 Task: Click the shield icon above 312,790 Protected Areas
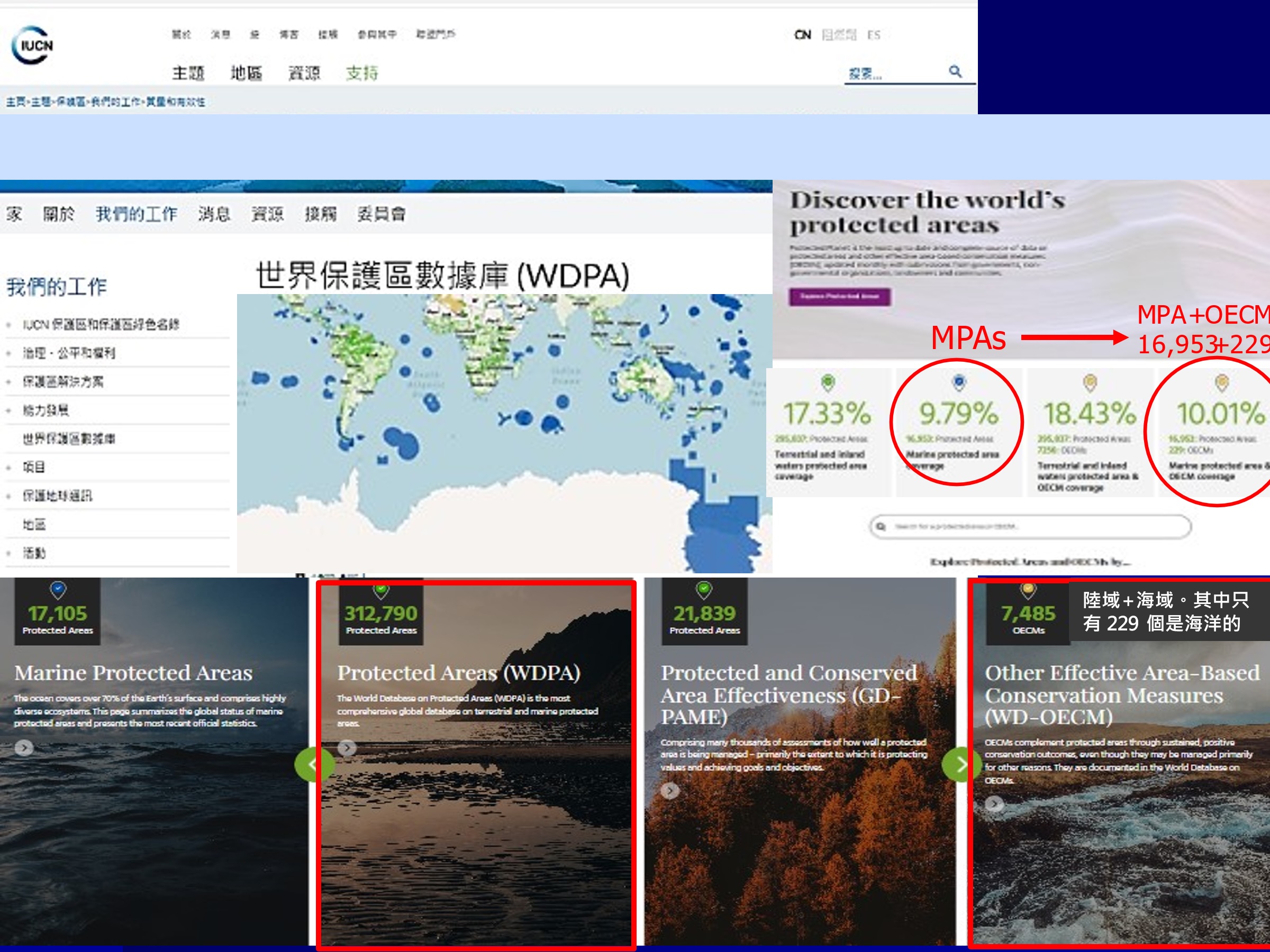pyautogui.click(x=381, y=590)
